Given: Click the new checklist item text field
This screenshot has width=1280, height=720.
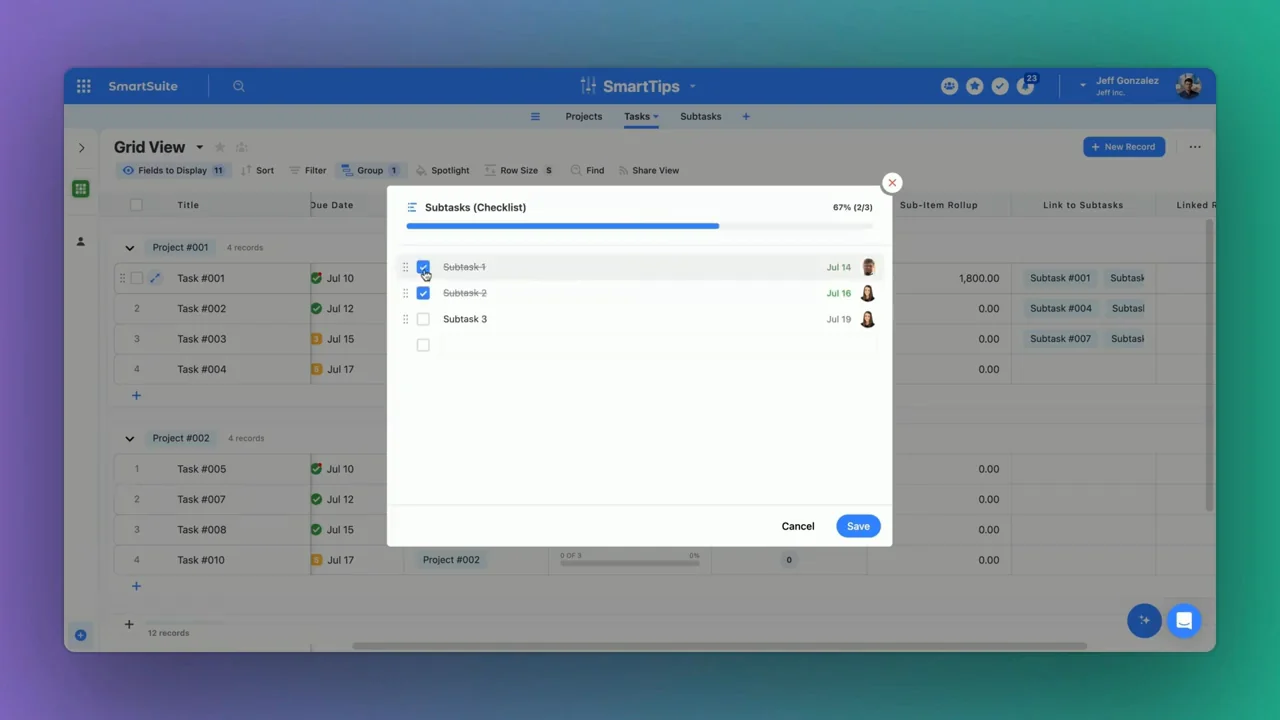Looking at the screenshot, I should click(x=658, y=345).
